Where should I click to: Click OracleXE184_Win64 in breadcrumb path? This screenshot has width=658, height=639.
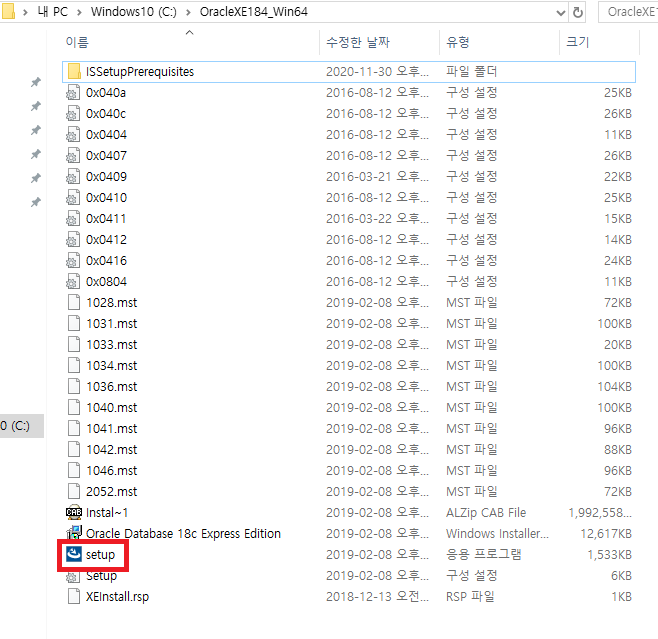click(253, 12)
